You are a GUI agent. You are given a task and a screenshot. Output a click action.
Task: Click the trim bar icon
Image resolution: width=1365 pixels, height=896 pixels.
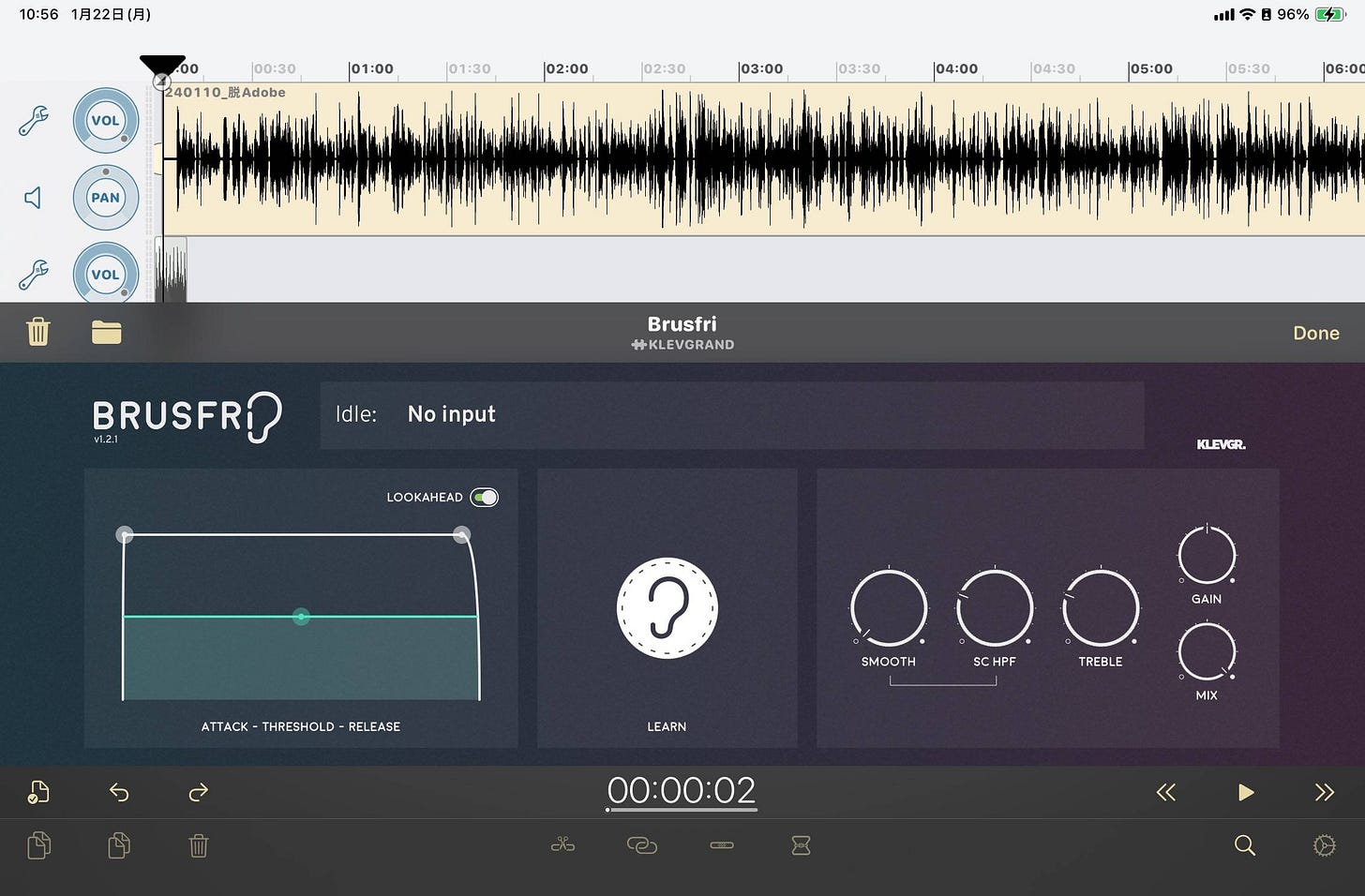coord(722,845)
